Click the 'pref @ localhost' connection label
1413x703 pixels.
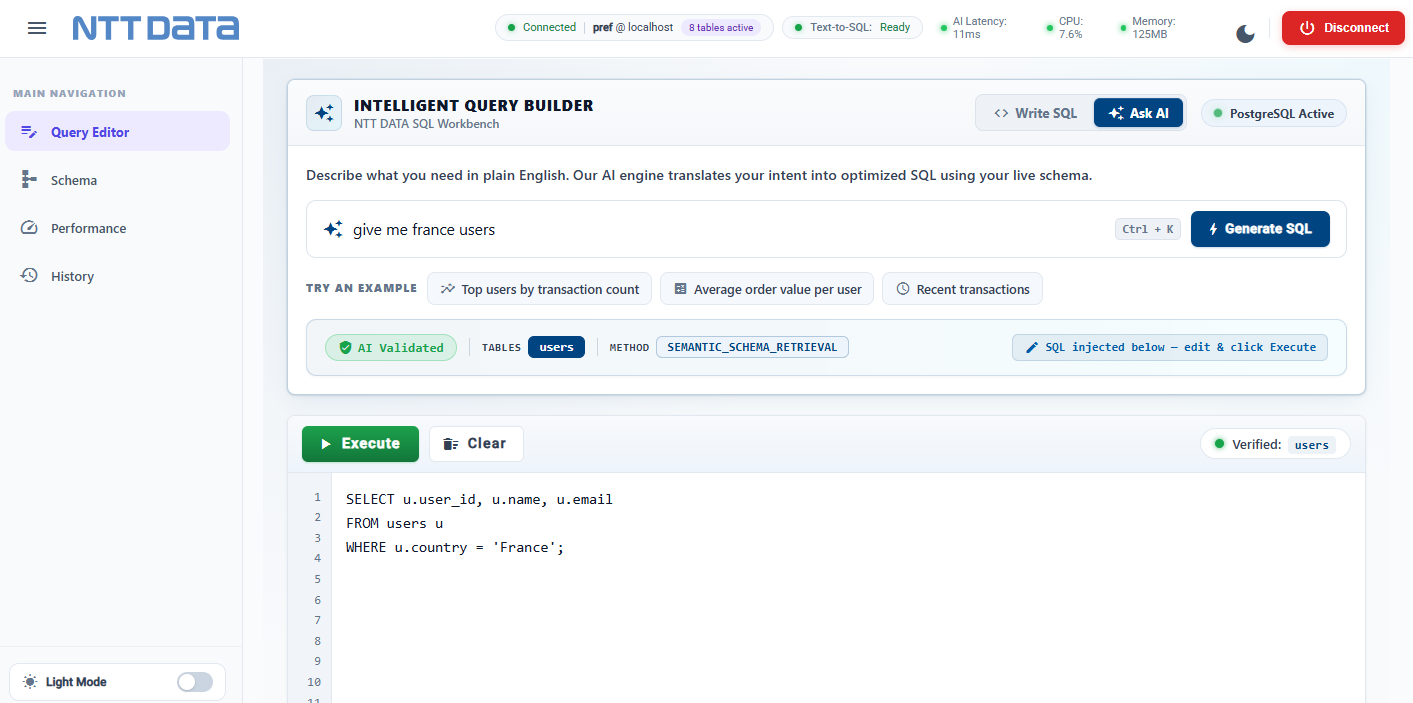click(633, 27)
